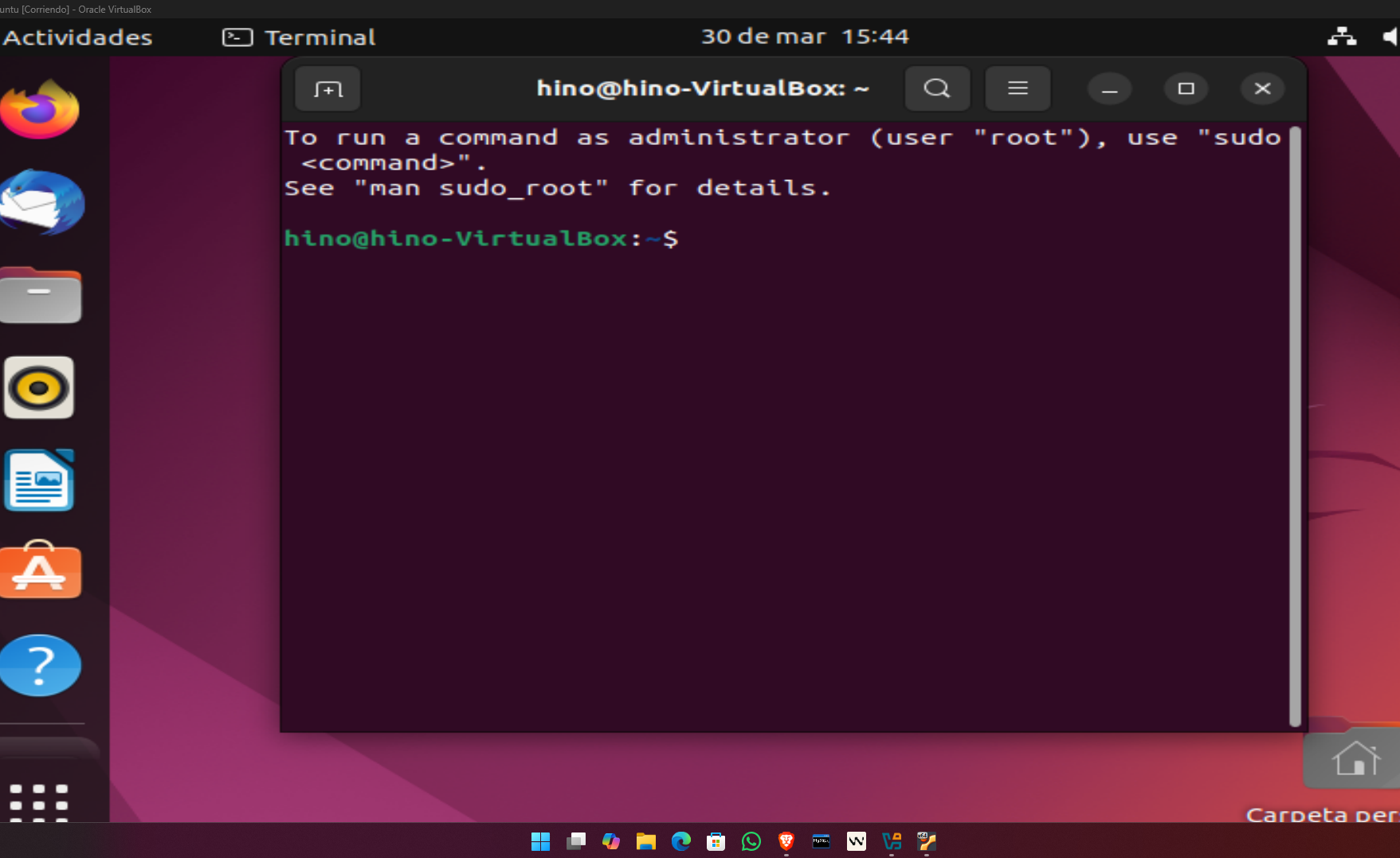The height and width of the screenshot is (858, 1400).
Task: Launch Rhythmbox music player from dock
Action: (39, 388)
